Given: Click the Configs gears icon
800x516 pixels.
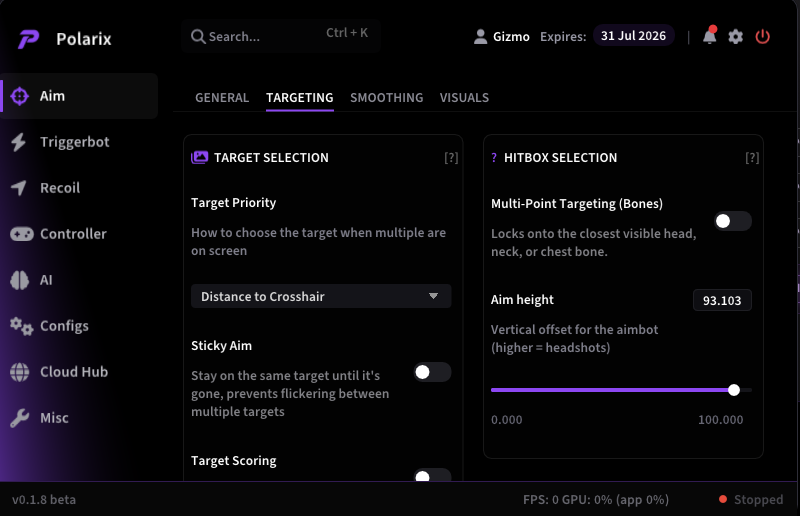Looking at the screenshot, I should coord(21,326).
